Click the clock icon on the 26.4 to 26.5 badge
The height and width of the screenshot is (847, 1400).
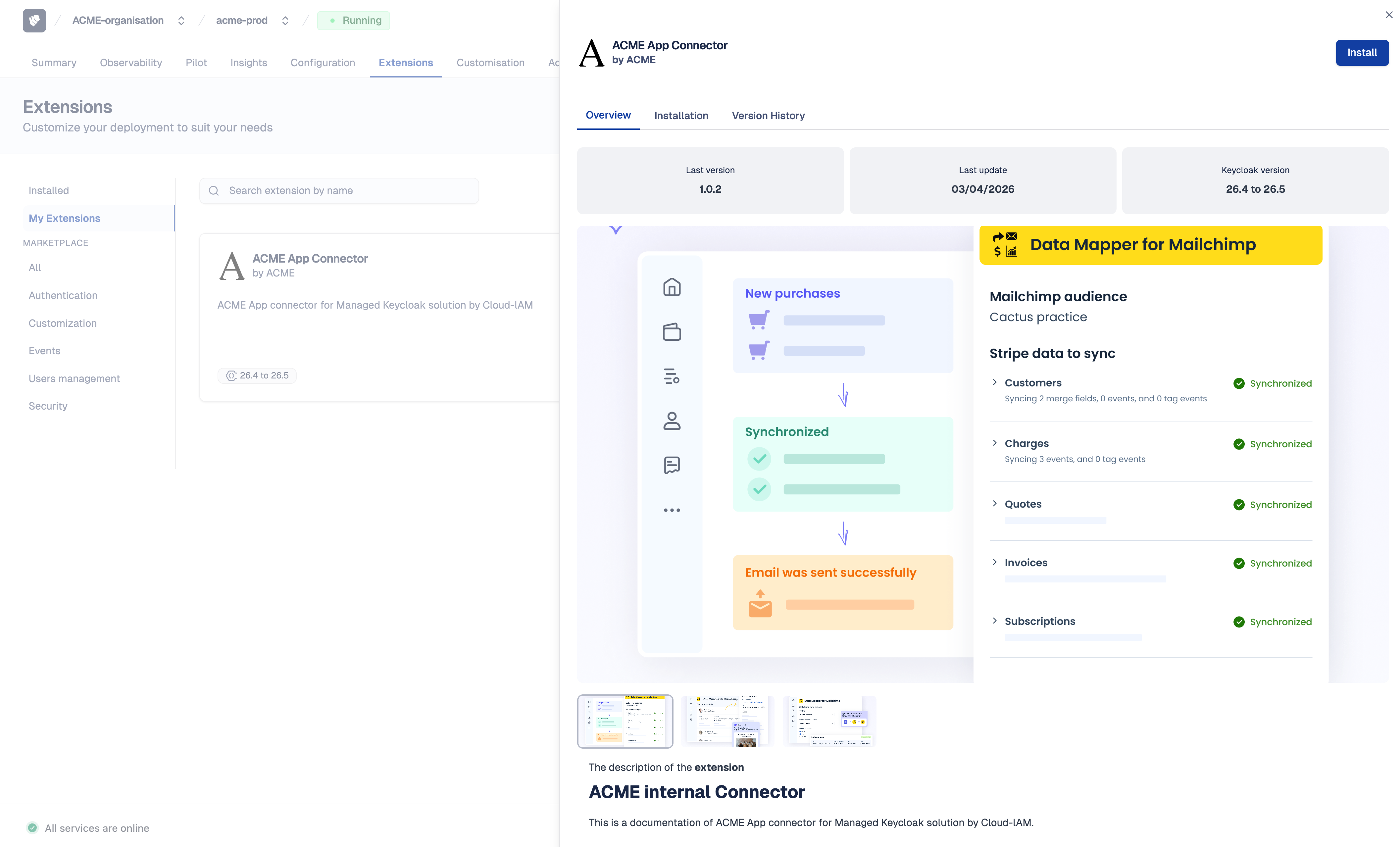(x=232, y=375)
